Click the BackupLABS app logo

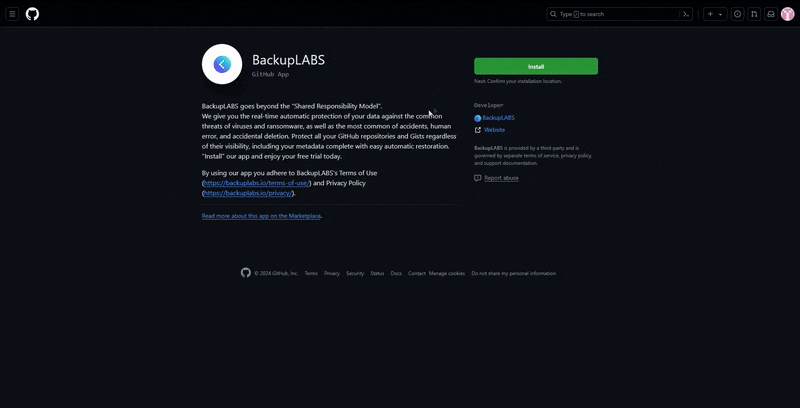click(222, 64)
